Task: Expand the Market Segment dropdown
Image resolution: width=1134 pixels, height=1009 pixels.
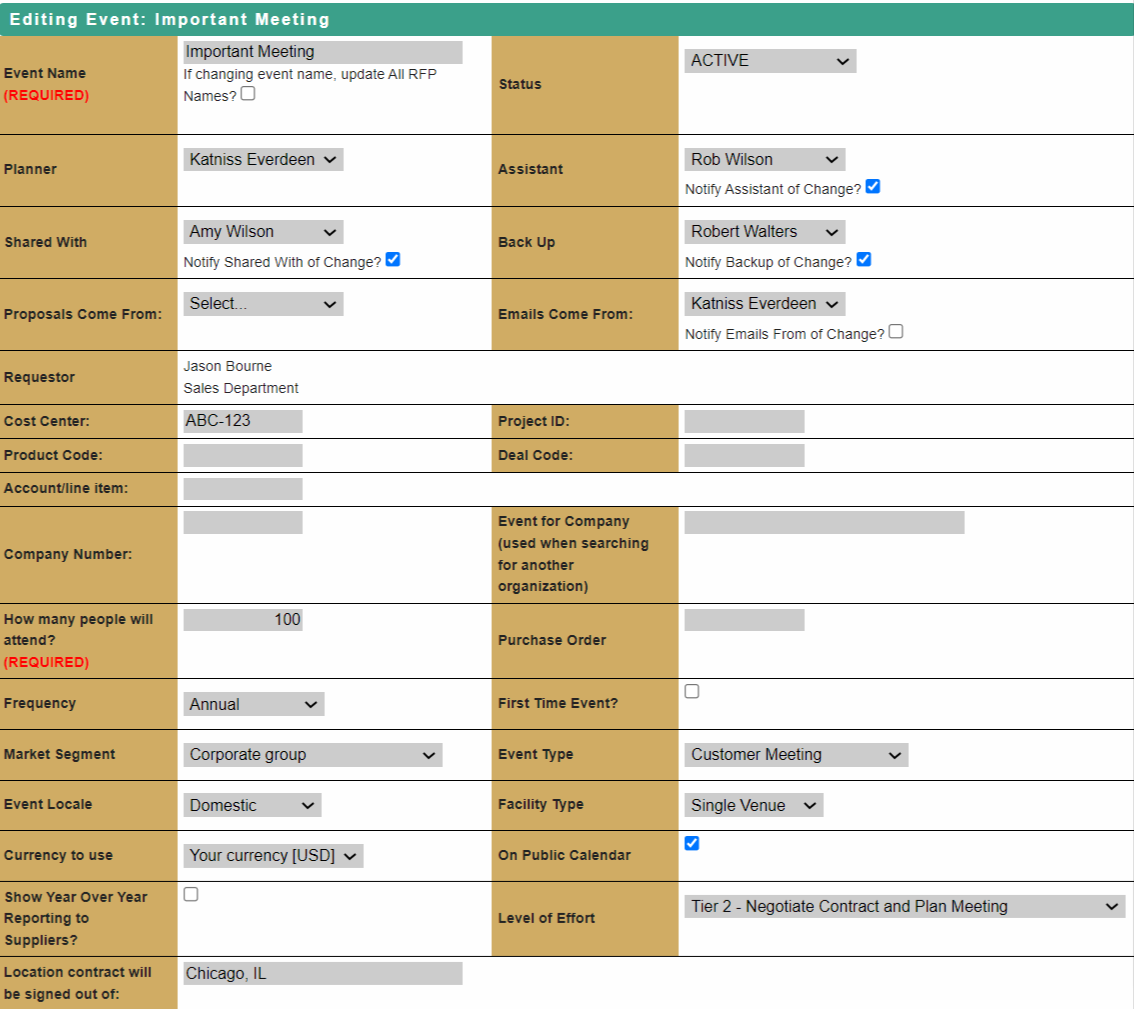Action: [312, 755]
